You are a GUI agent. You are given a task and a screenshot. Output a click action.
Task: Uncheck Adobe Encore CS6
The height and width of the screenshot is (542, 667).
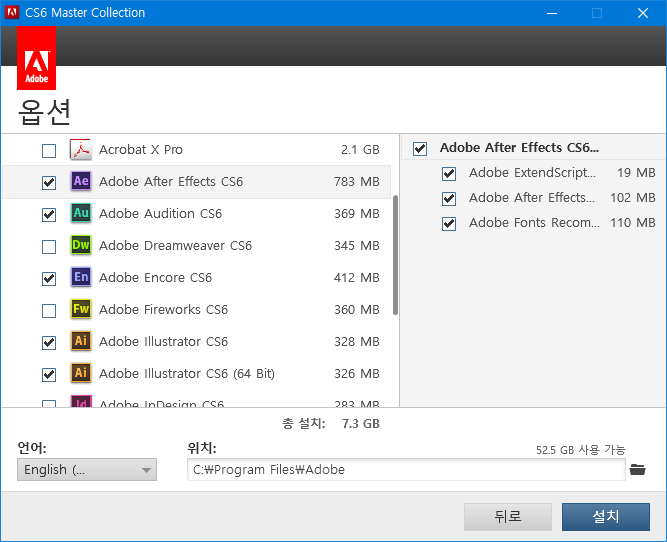tap(49, 279)
